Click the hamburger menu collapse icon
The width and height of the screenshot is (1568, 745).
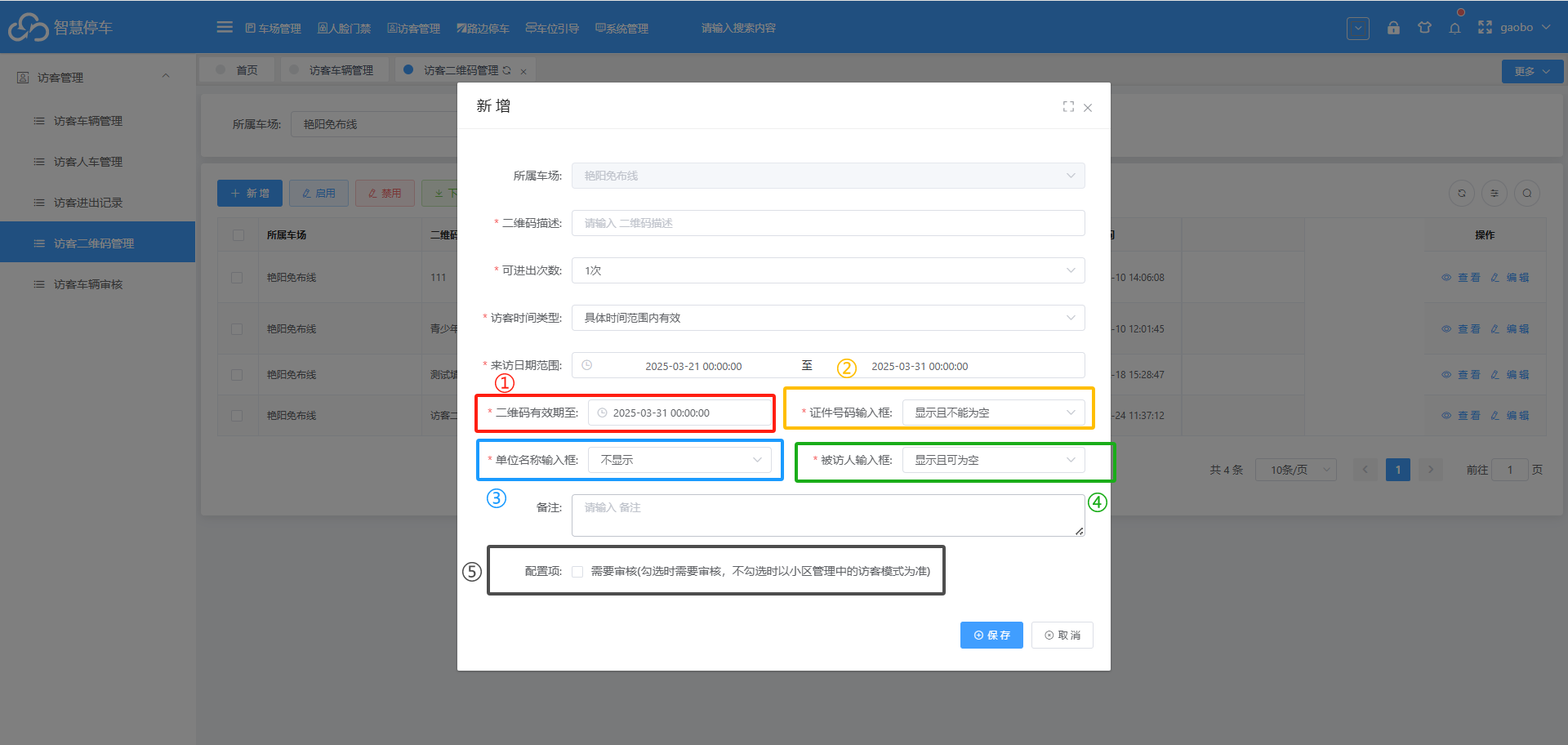pos(225,28)
